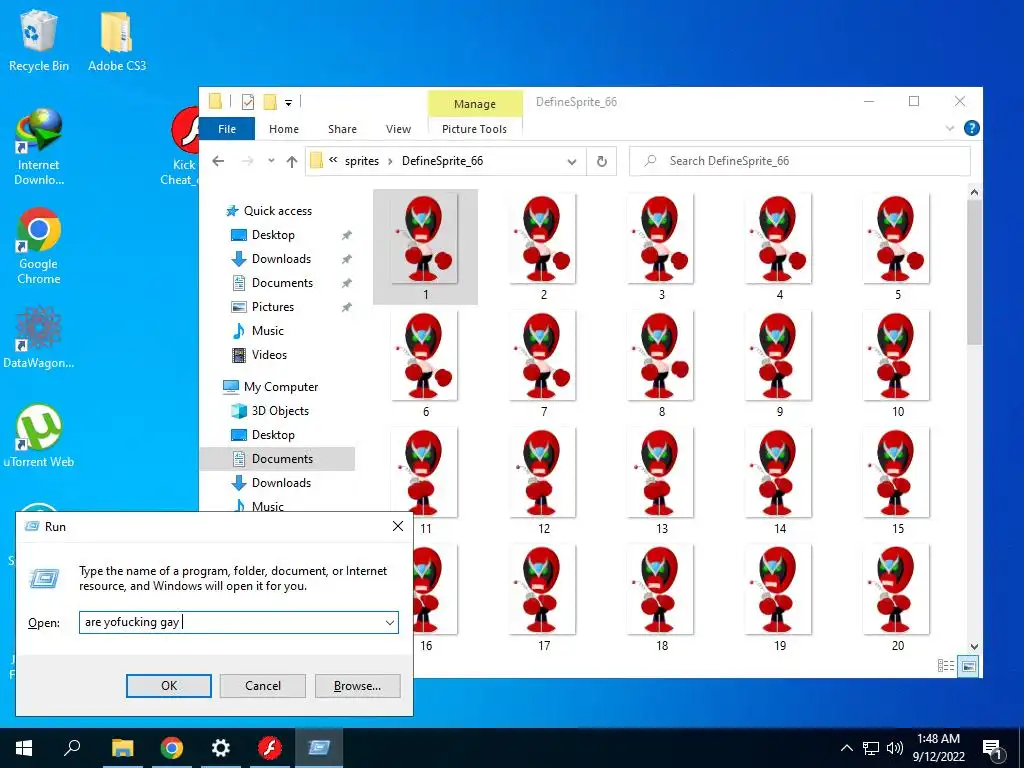This screenshot has width=1024, height=768.
Task: Click the Search DefineSprite_66 box
Action: click(799, 161)
